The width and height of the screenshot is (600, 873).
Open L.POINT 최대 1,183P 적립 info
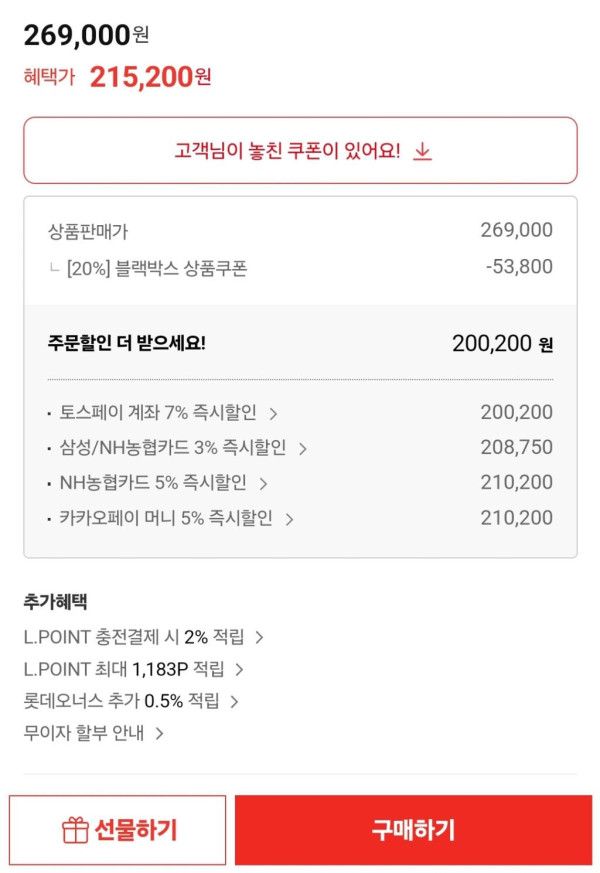tap(124, 669)
